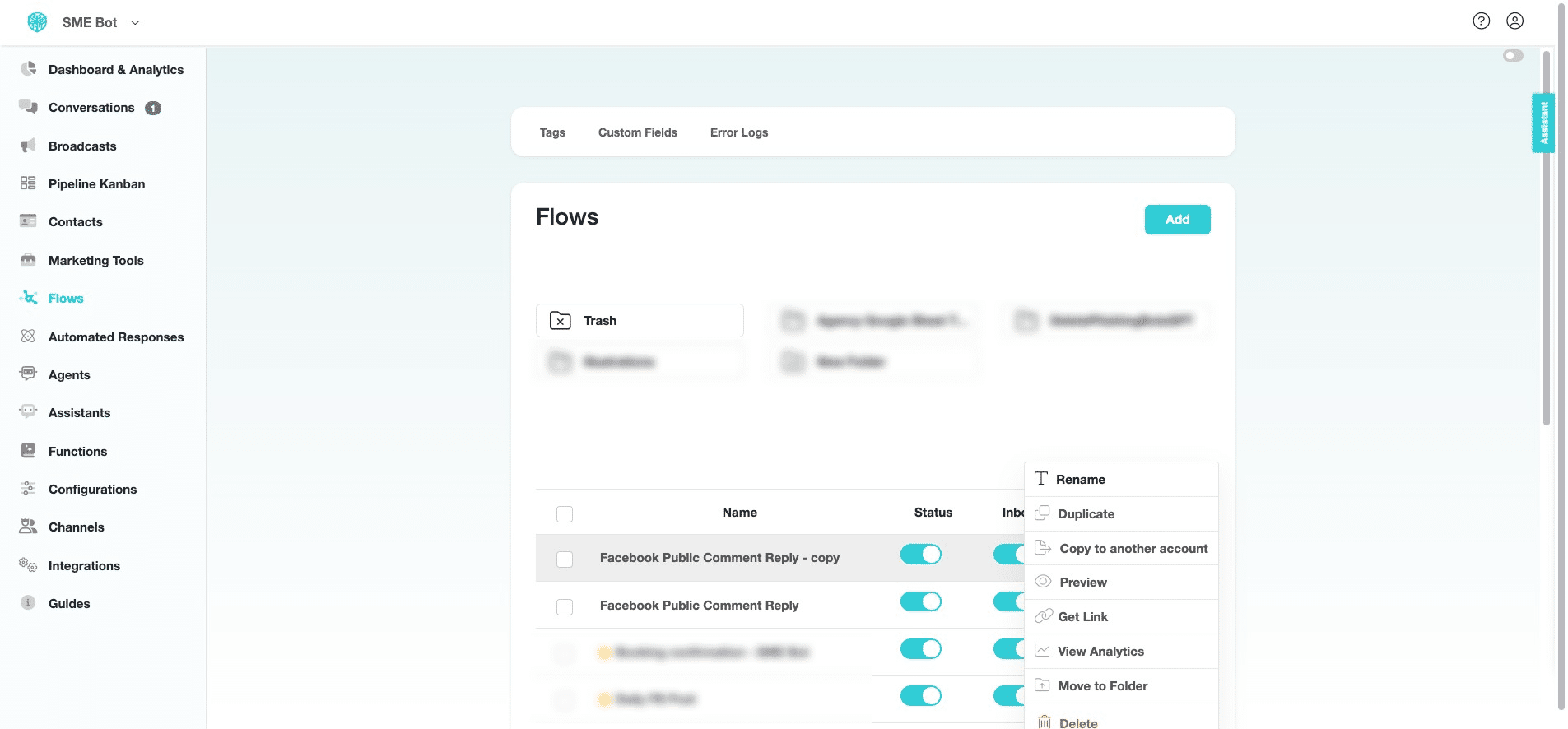Open the Trash folder
The image size is (1568, 729).
pos(640,320)
